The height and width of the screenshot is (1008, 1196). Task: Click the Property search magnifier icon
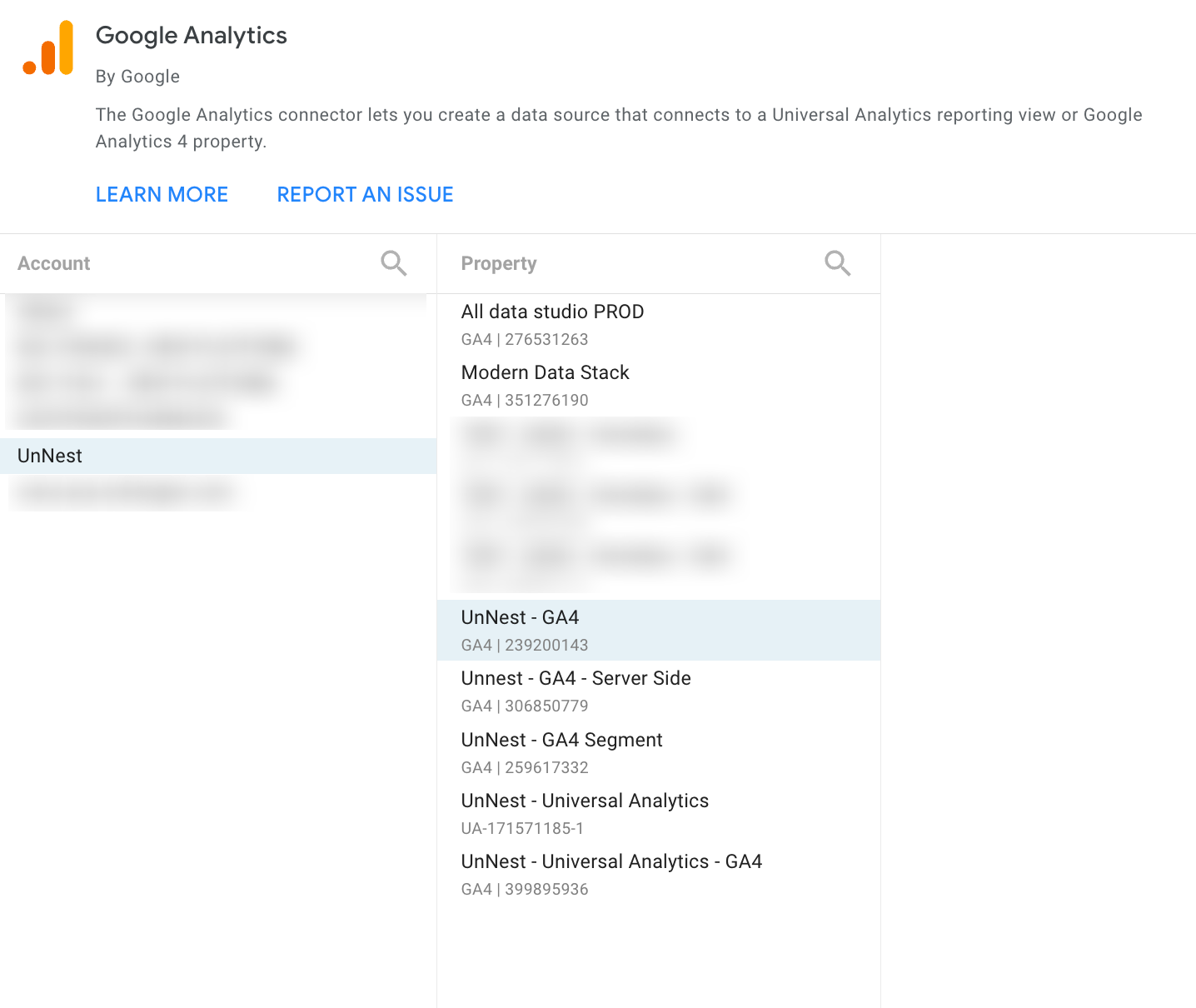838,263
